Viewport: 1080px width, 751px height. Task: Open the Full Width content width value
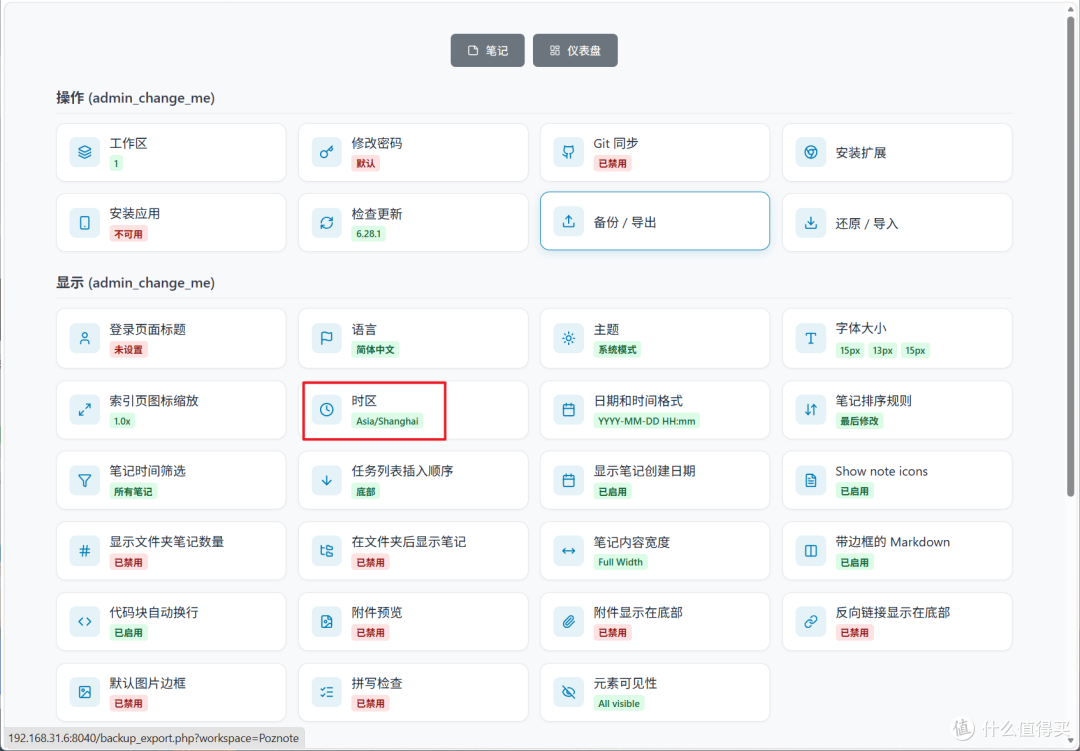coord(621,562)
